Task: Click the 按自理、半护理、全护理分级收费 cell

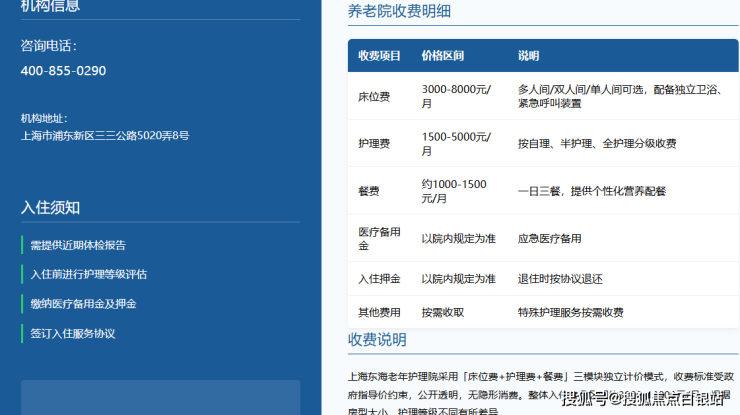Action: click(597, 144)
